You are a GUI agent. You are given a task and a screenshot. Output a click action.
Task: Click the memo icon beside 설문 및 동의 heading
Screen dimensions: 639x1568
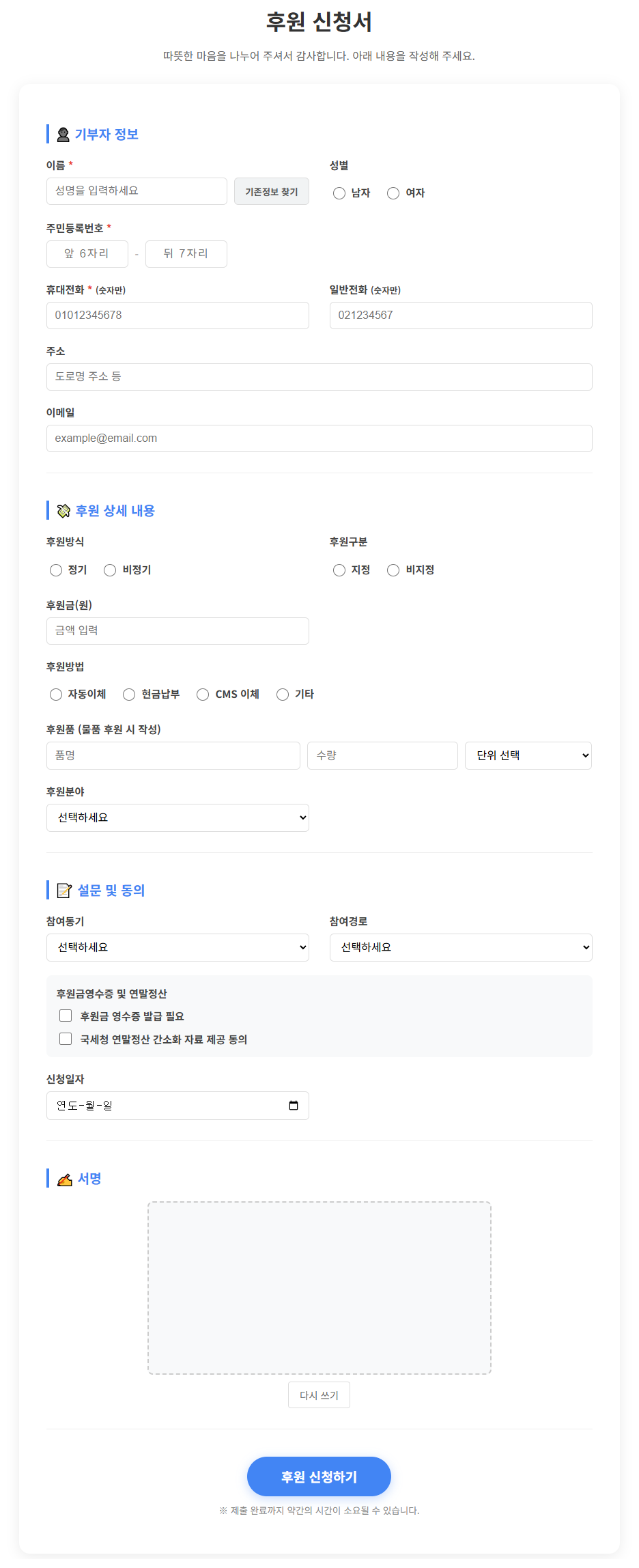click(63, 890)
